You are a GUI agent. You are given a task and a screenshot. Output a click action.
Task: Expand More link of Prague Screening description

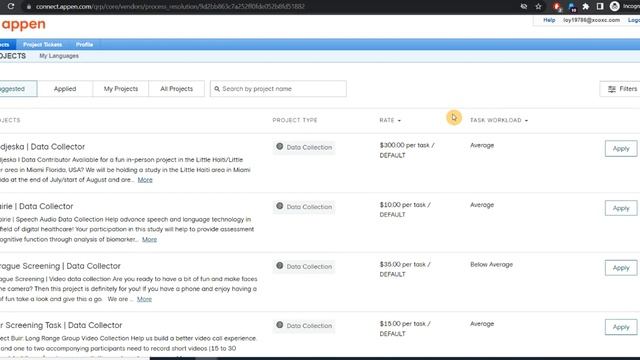point(144,299)
